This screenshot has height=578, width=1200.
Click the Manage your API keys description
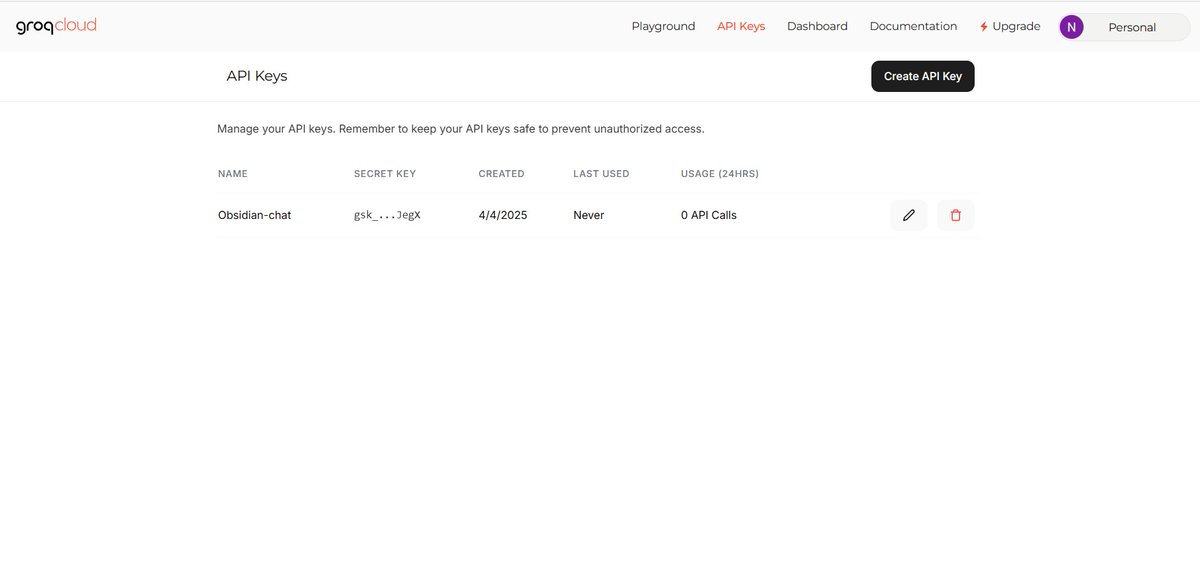tap(461, 129)
